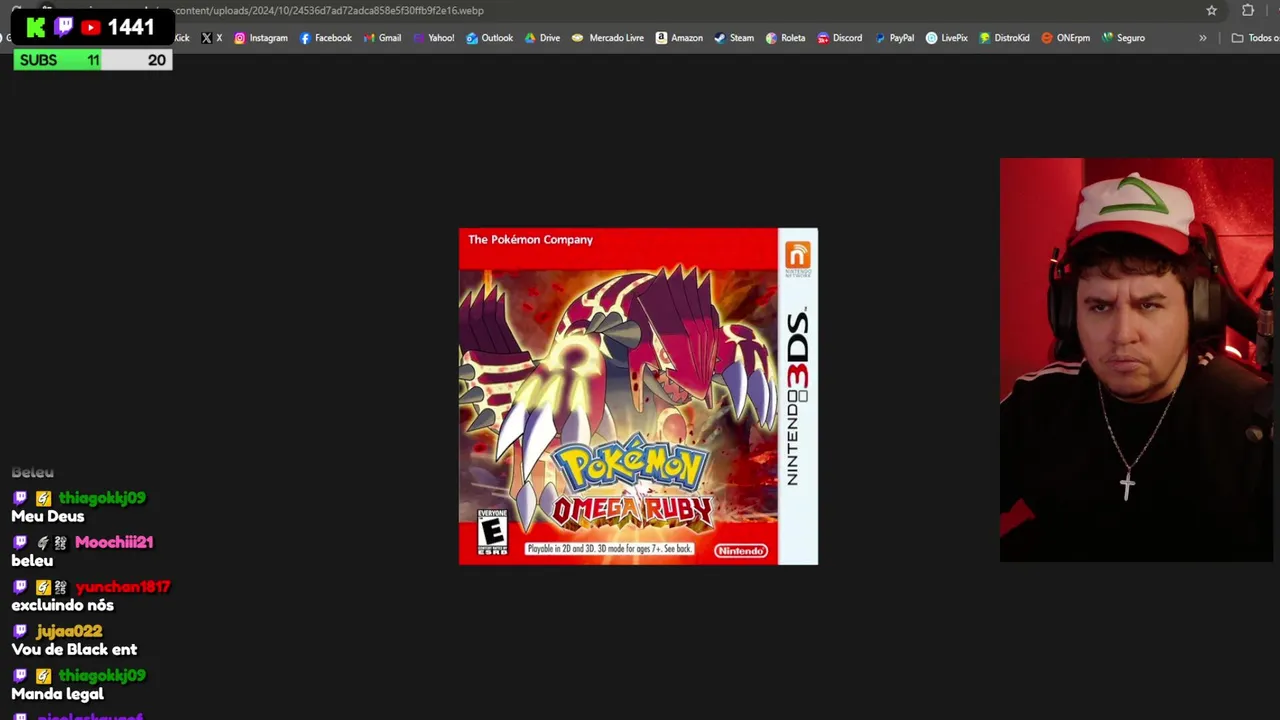Open the Yahoo! bookmark
Viewport: 1280px width, 720px height.
pyautogui.click(x=433, y=38)
